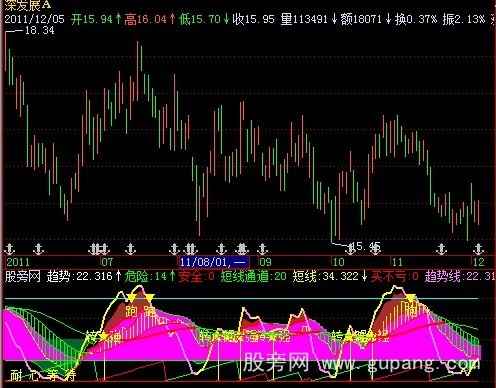Image resolution: width=496 pixels, height=388 pixels.
Task: Click the 12 month label on the time axis
Action: (x=479, y=262)
